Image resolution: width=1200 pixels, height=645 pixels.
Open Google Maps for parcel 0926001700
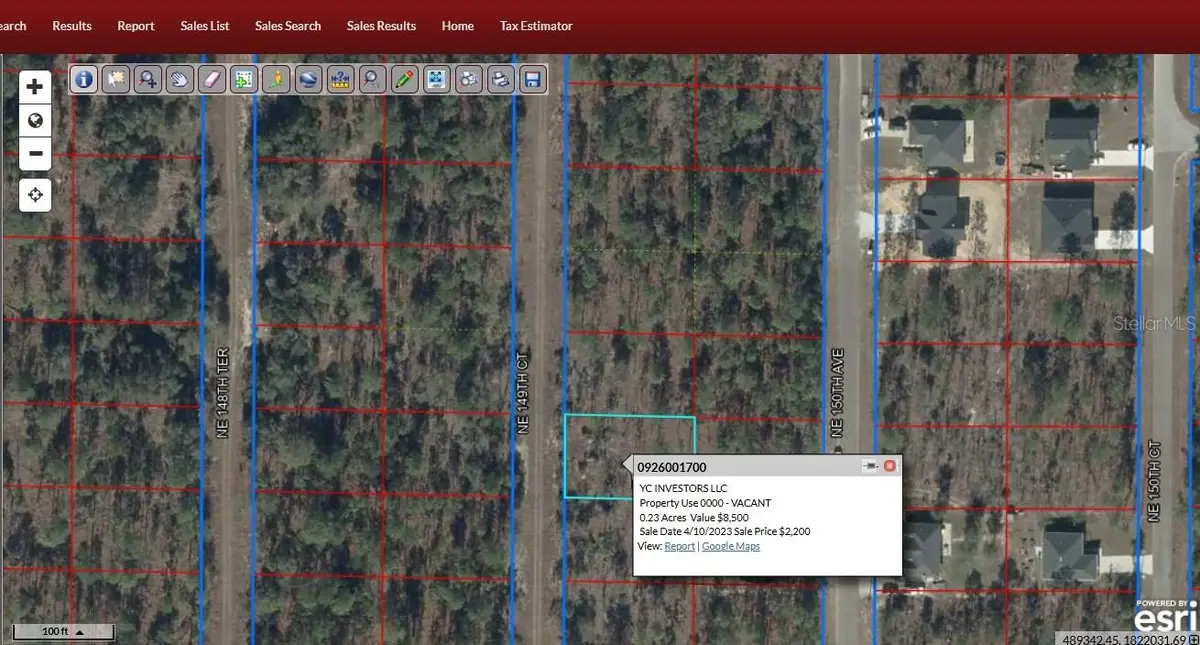click(x=730, y=546)
